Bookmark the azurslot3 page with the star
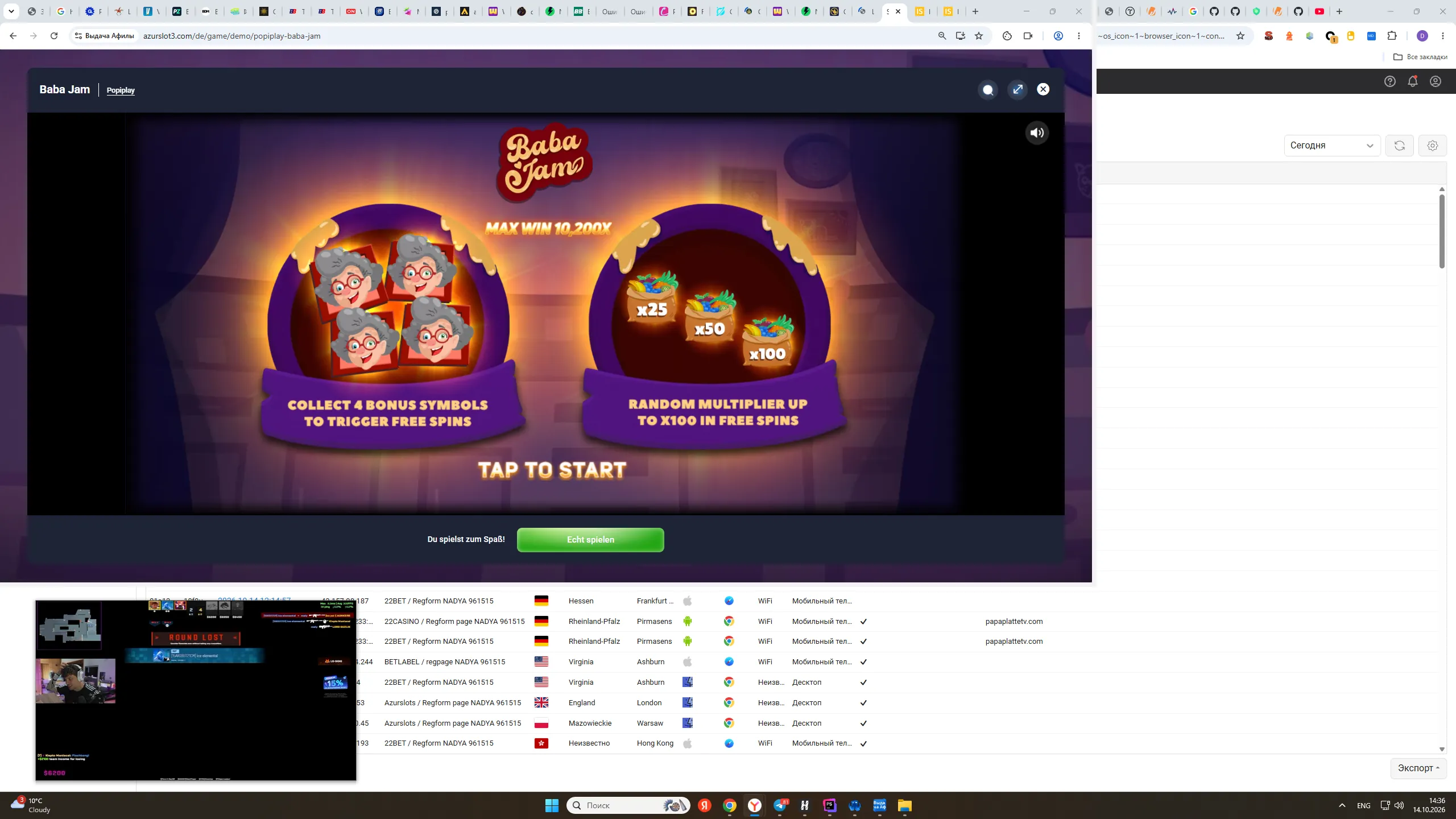 pyautogui.click(x=979, y=36)
